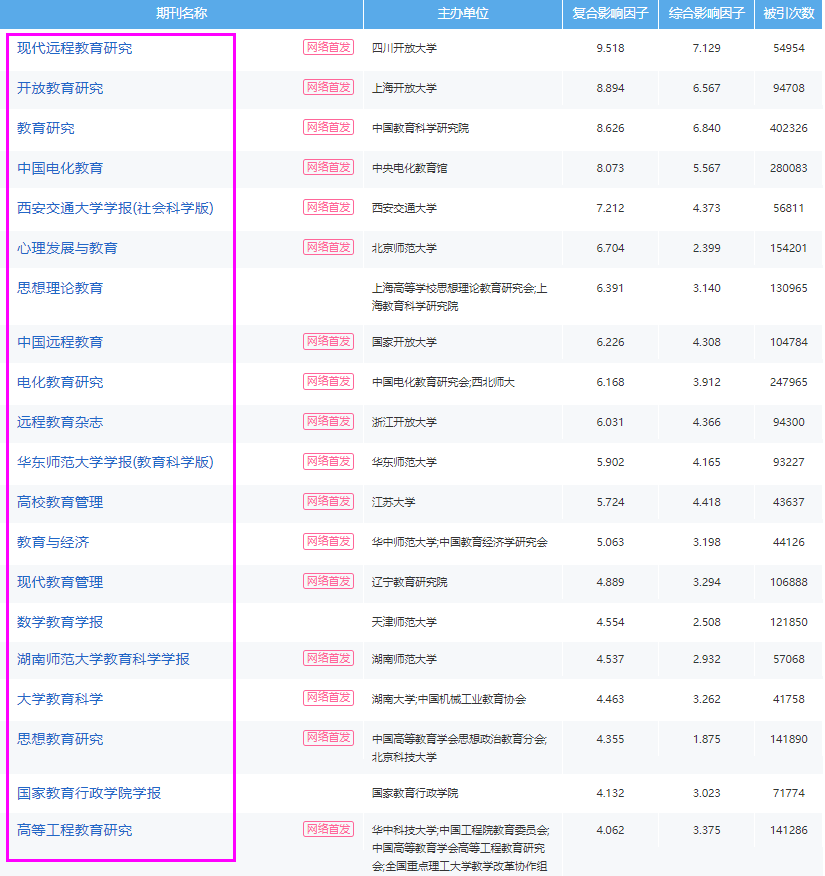Click 网络首发 badge in 中国电化教育 row
825x876 pixels.
328,167
